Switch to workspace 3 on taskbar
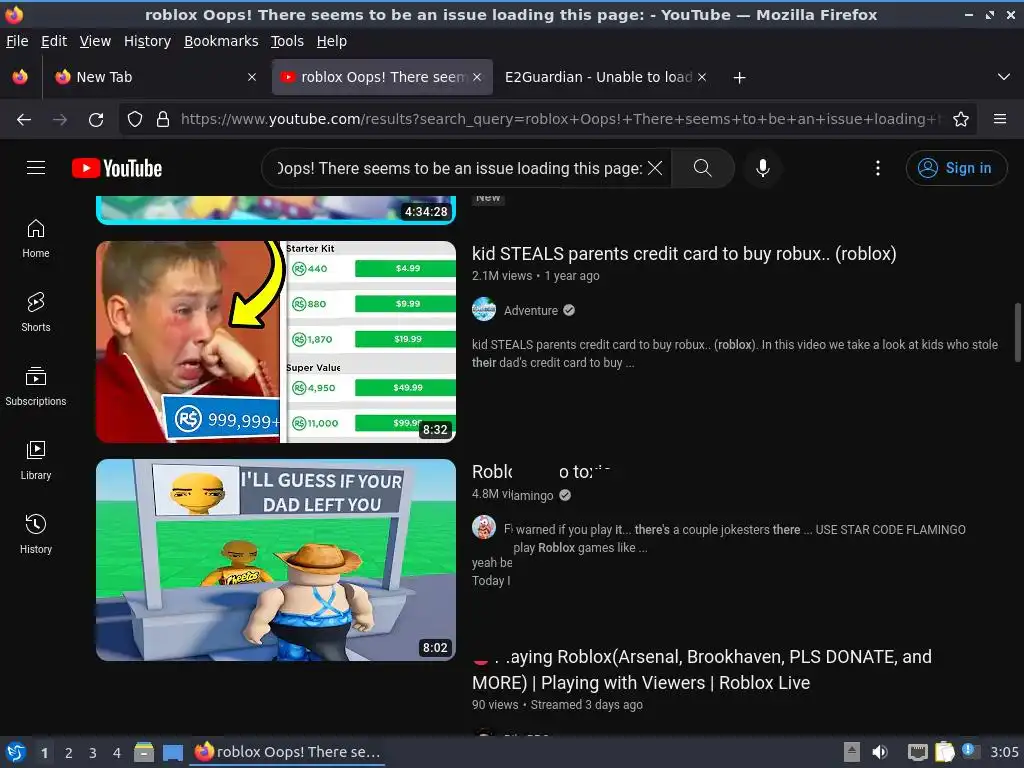 tap(93, 753)
